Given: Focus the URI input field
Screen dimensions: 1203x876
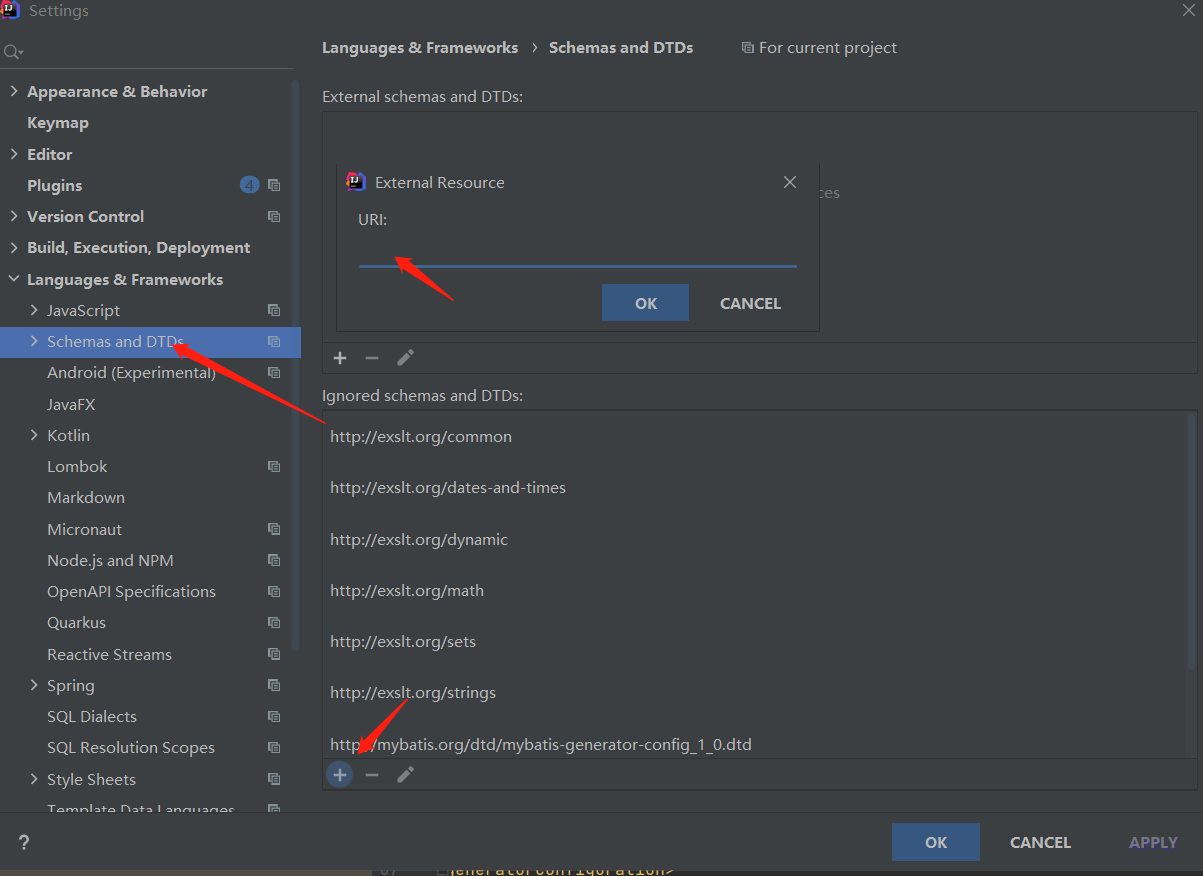Looking at the screenshot, I should coord(578,252).
